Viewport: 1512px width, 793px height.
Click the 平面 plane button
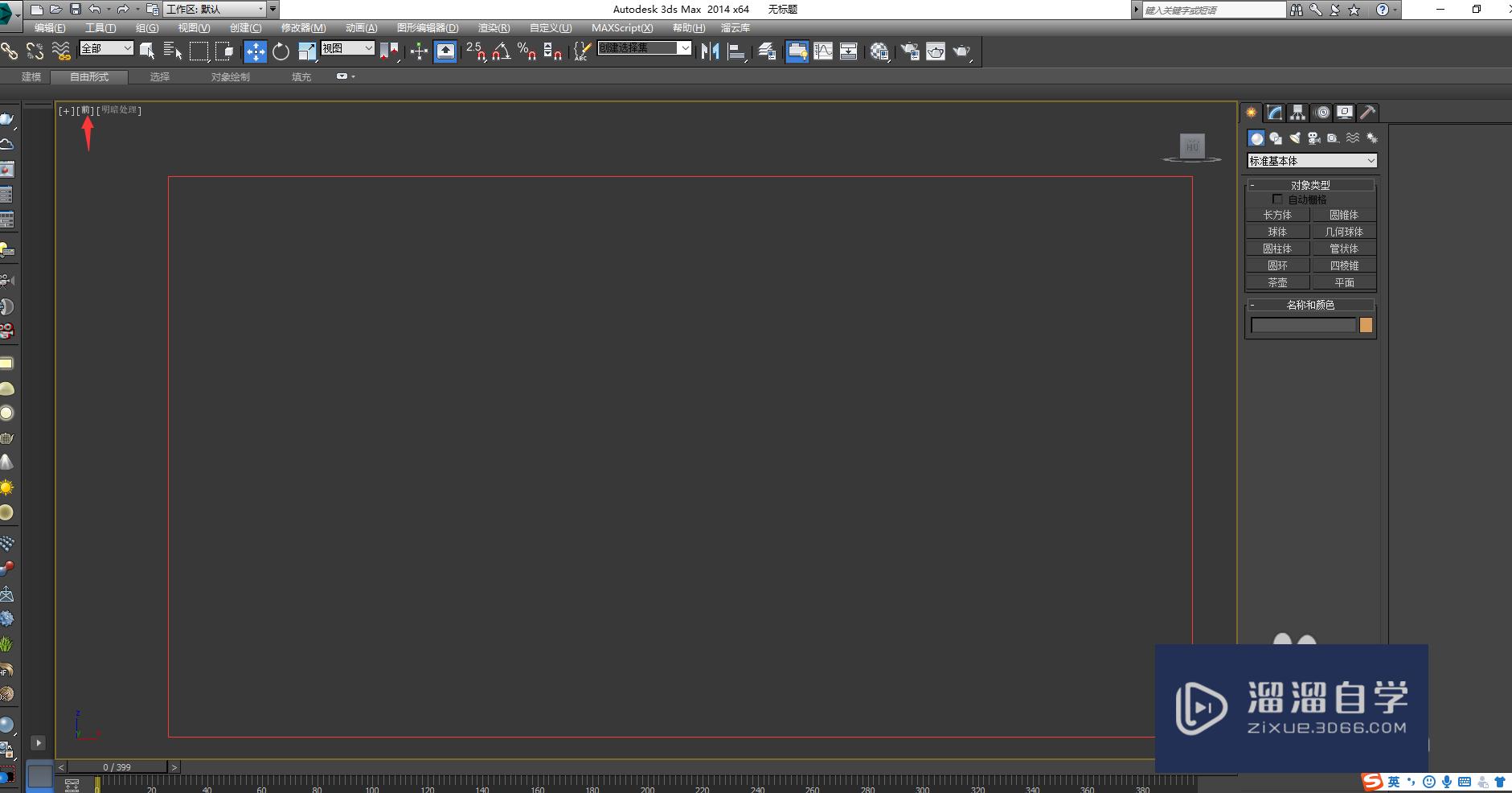[x=1344, y=282]
